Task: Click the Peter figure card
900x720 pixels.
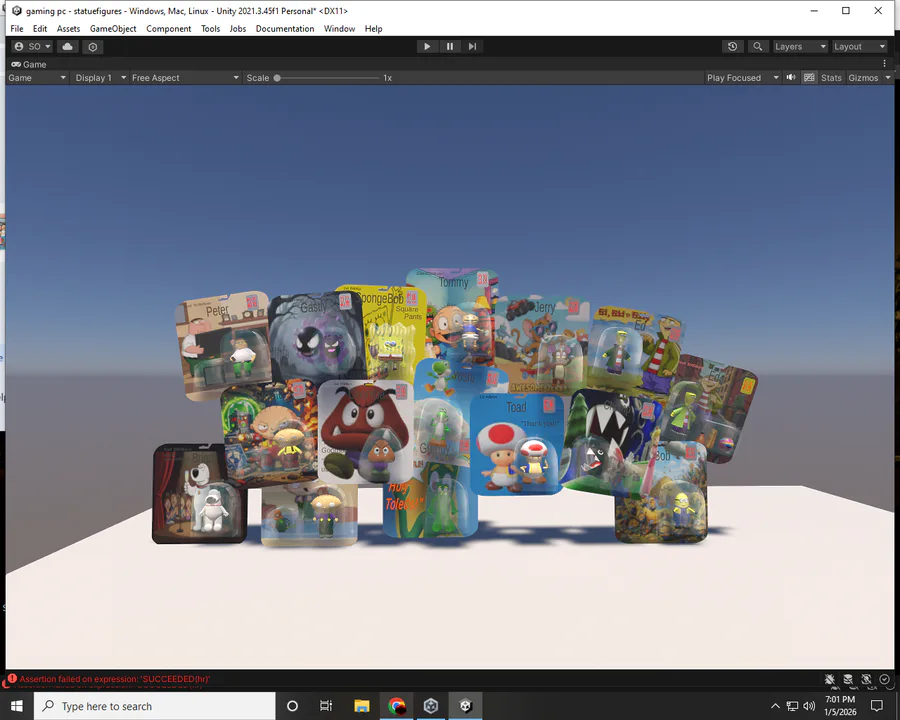Action: 224,344
